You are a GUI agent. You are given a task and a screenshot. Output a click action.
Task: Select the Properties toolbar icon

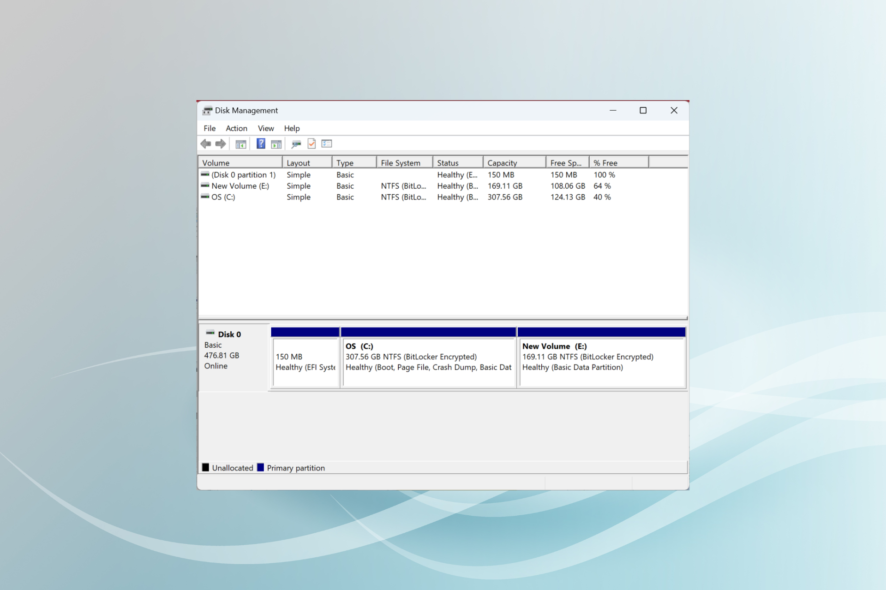(x=295, y=143)
